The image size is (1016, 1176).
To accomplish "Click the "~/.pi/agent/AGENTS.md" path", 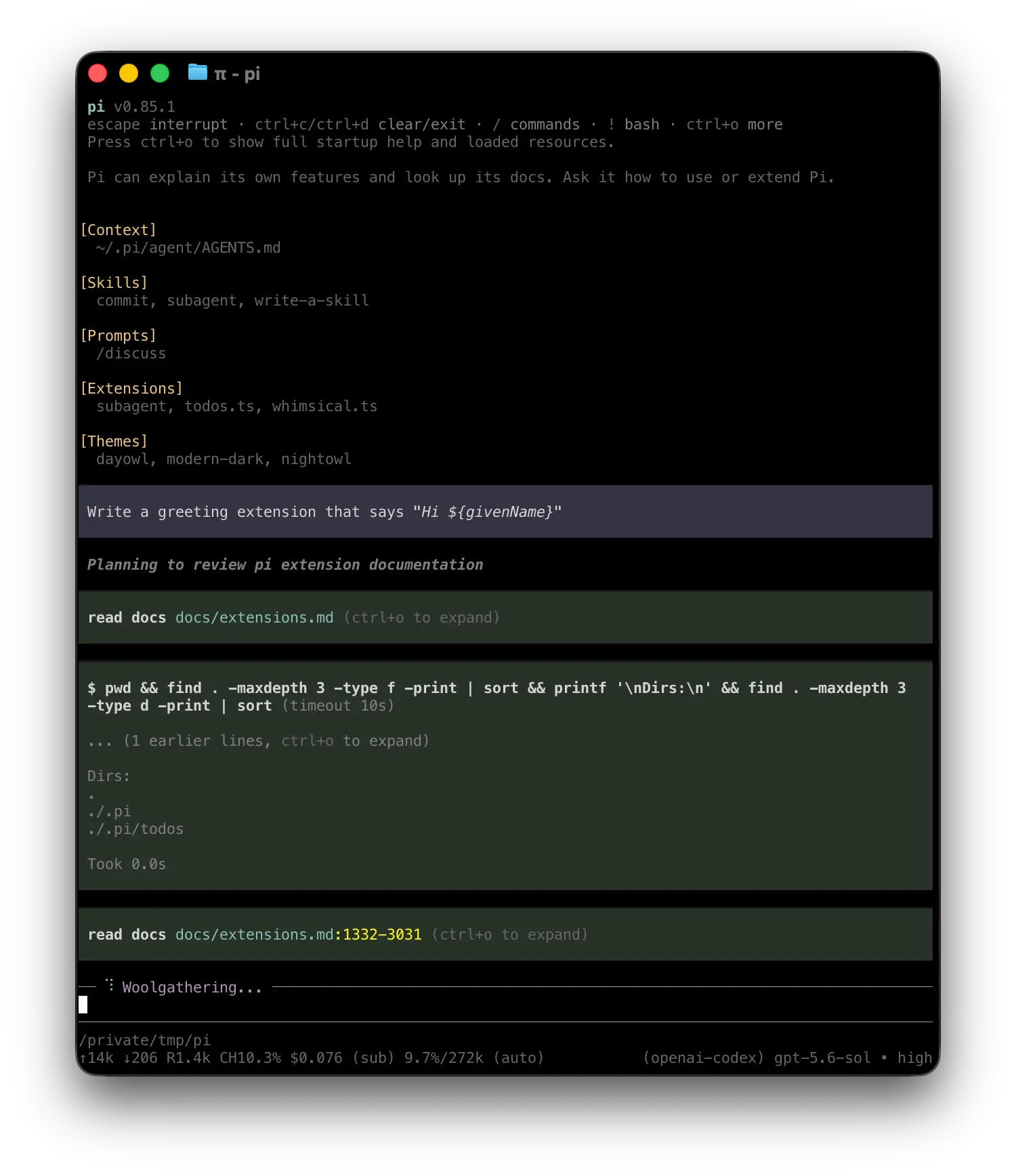I will coord(188,248).
